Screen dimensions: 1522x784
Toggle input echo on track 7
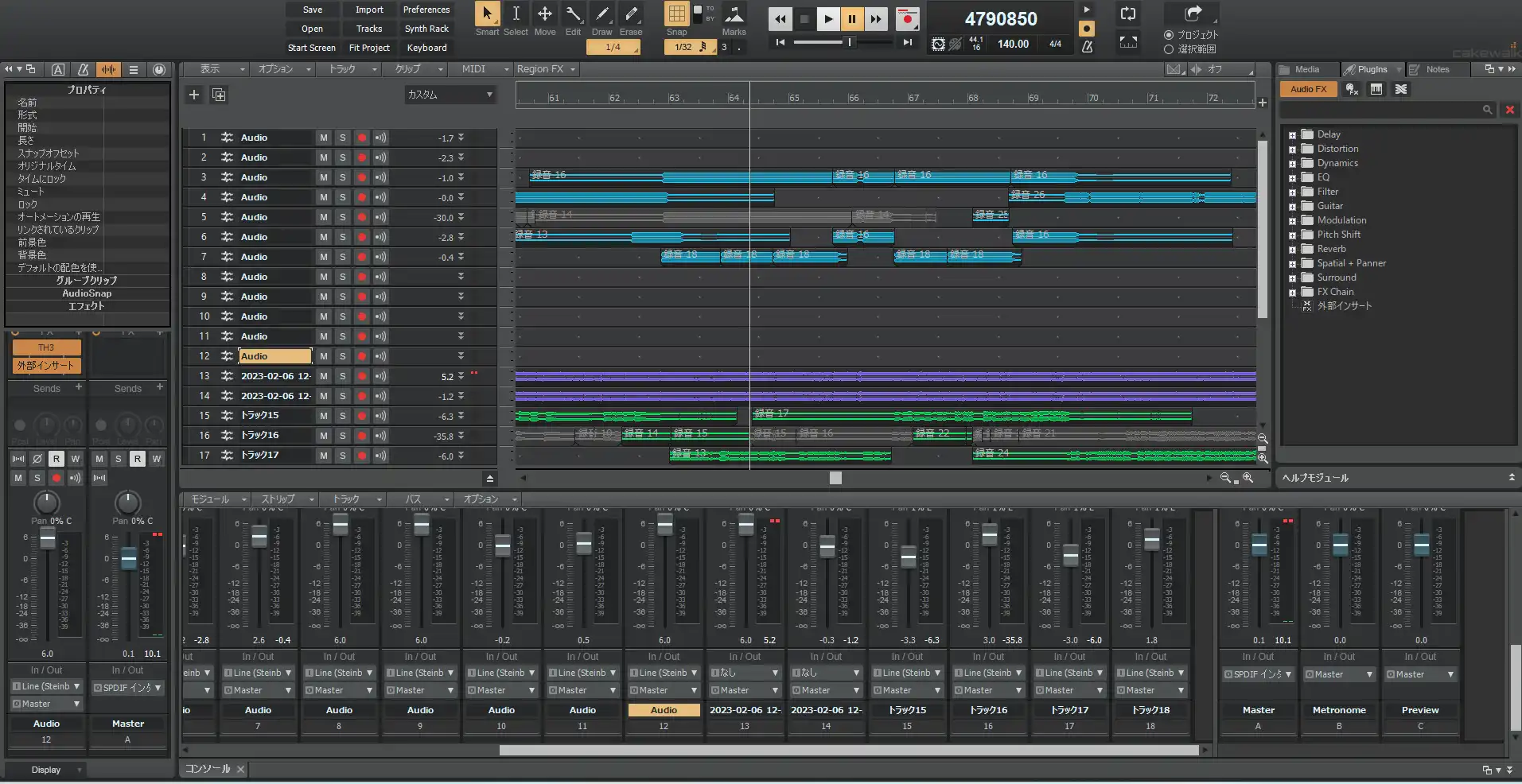tap(381, 257)
